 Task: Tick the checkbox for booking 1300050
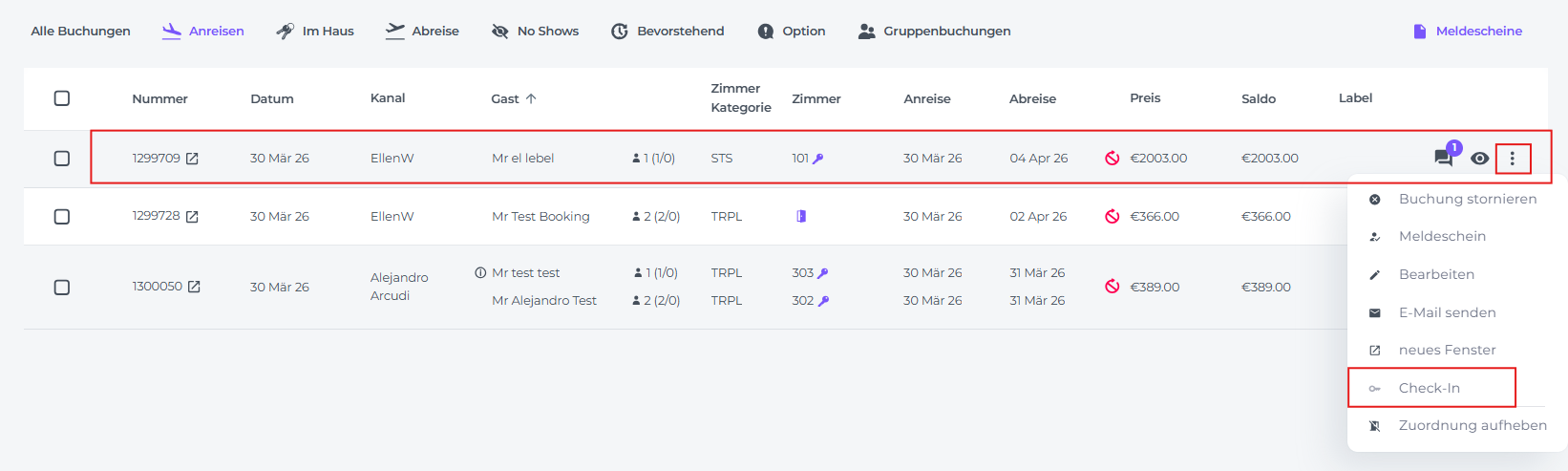[62, 287]
